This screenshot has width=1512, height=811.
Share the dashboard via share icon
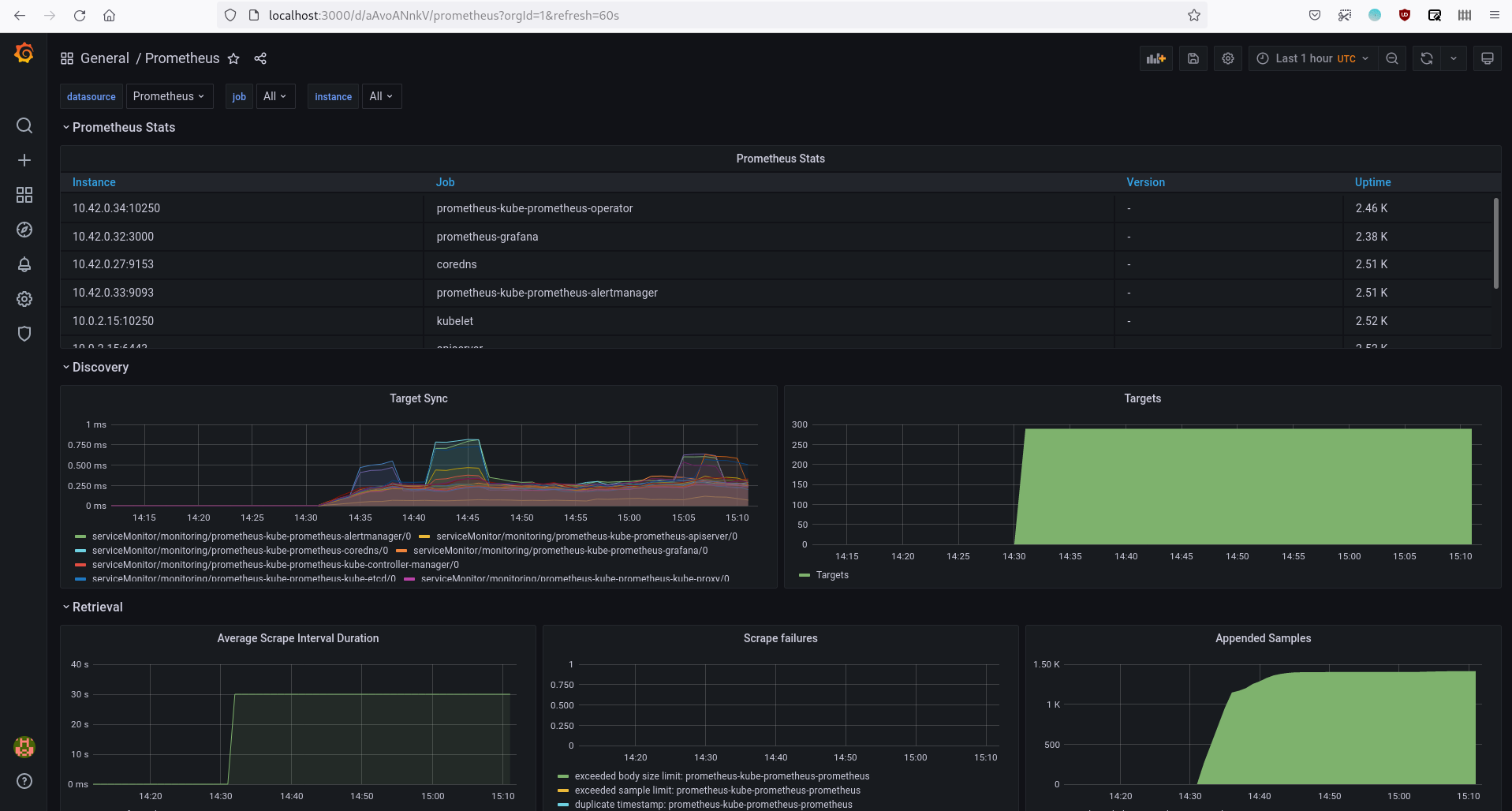[260, 58]
